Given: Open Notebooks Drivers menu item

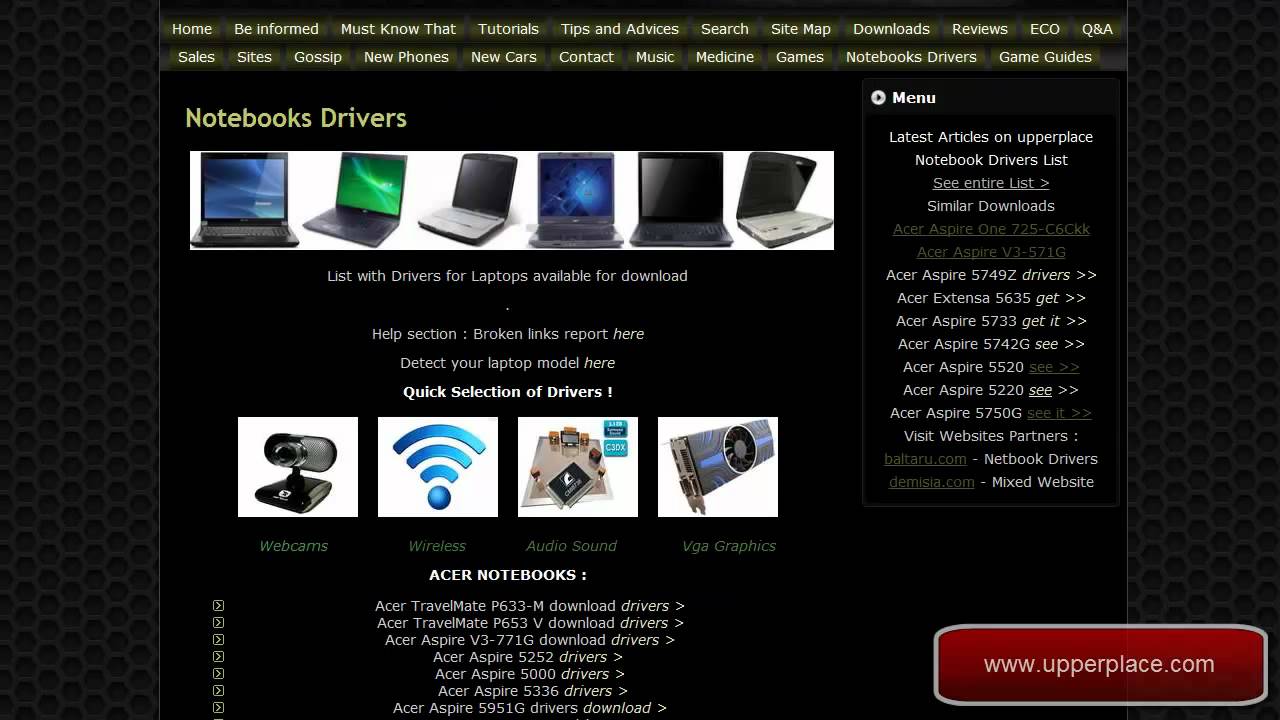Looking at the screenshot, I should coord(911,57).
